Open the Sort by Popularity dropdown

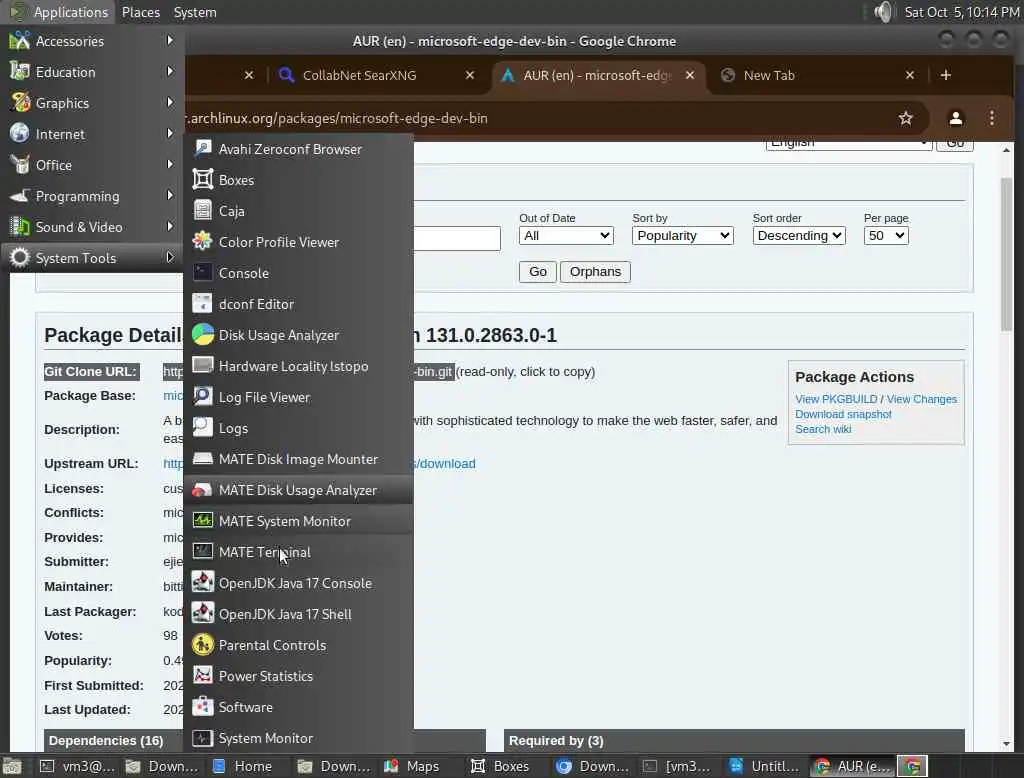tap(682, 236)
